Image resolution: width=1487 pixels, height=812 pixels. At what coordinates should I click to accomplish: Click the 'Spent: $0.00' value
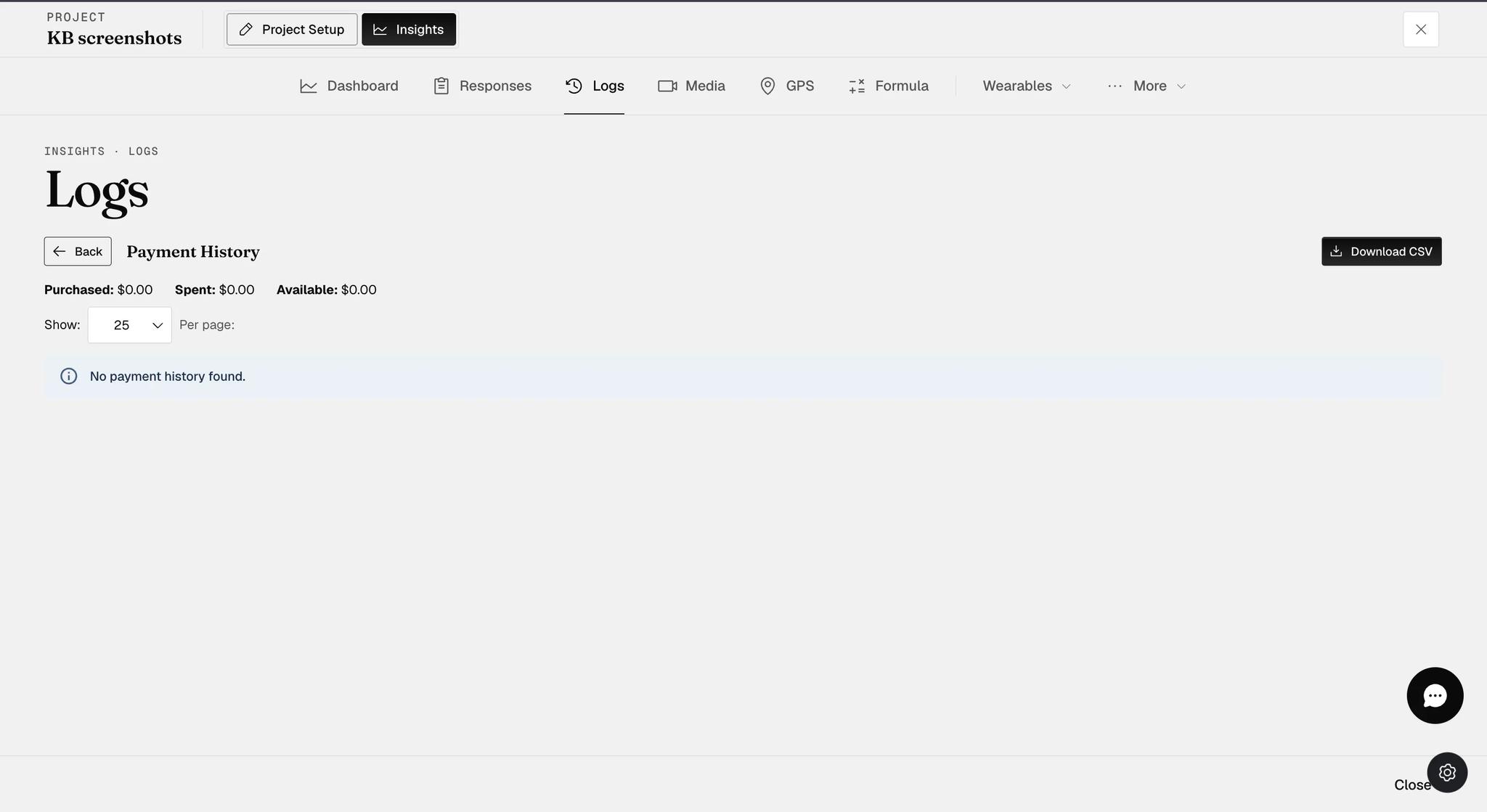(x=215, y=290)
